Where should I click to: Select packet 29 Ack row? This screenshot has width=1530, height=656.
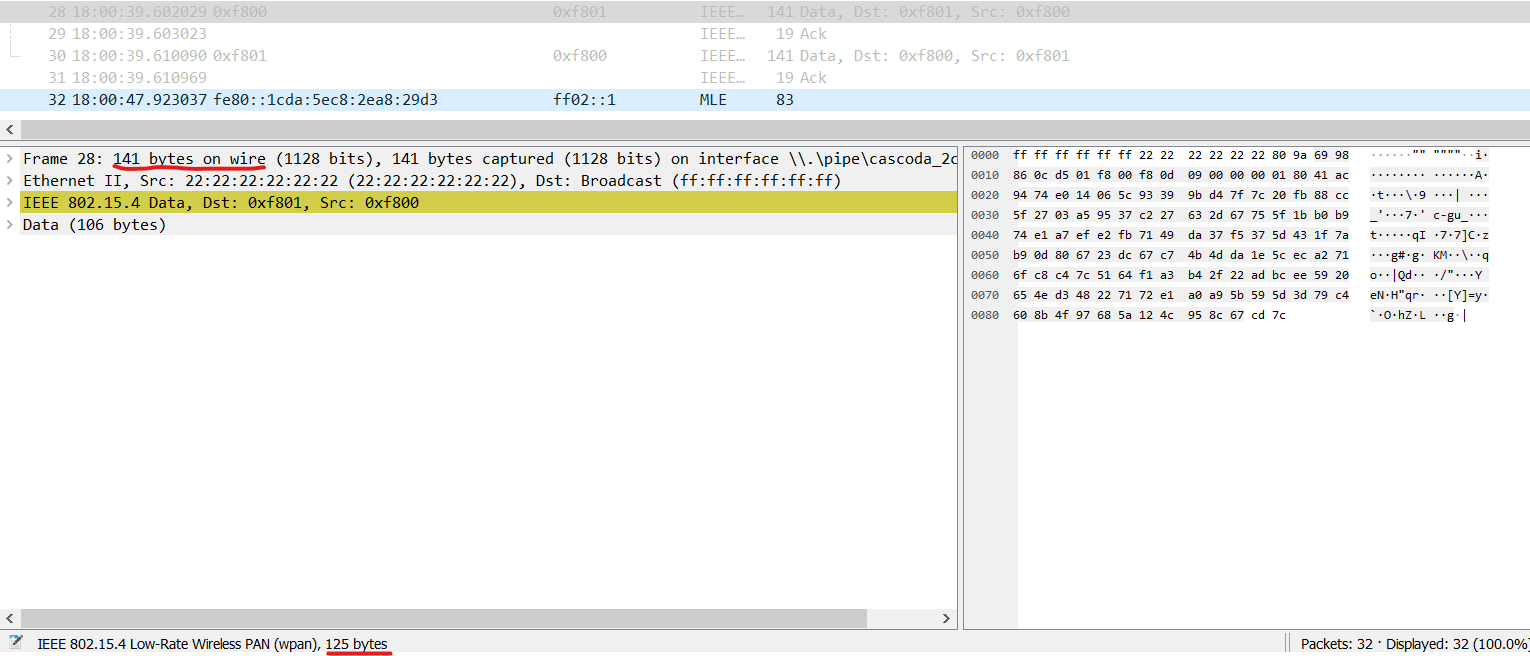(x=765, y=34)
